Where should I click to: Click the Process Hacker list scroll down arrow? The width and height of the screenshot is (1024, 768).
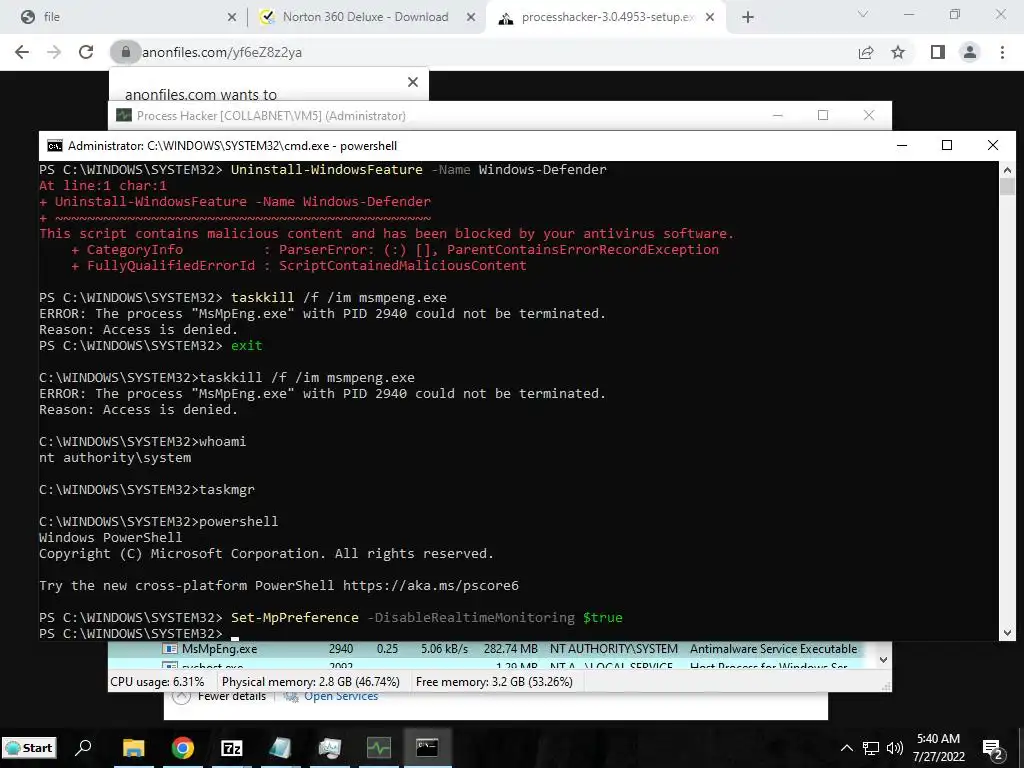883,660
